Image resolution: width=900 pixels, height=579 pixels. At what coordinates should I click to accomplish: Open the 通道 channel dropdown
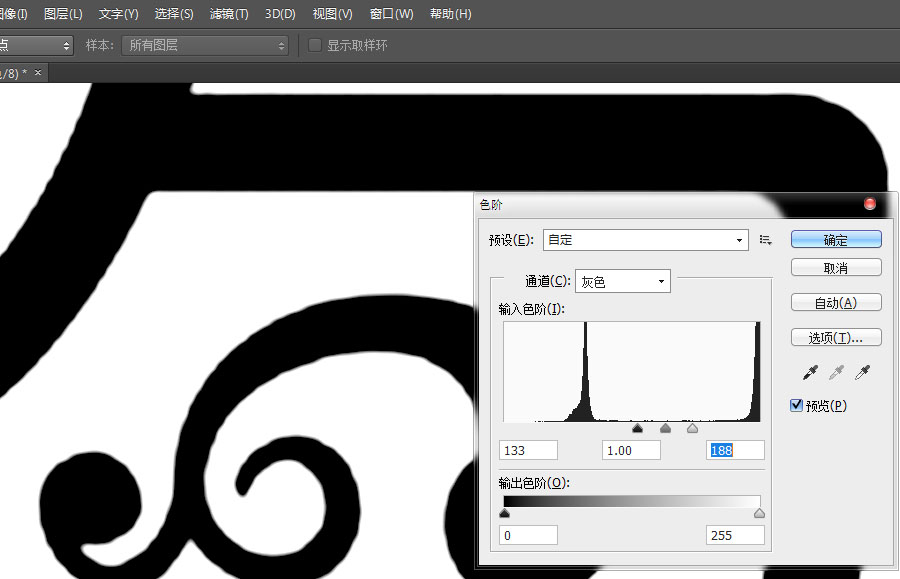pos(622,282)
